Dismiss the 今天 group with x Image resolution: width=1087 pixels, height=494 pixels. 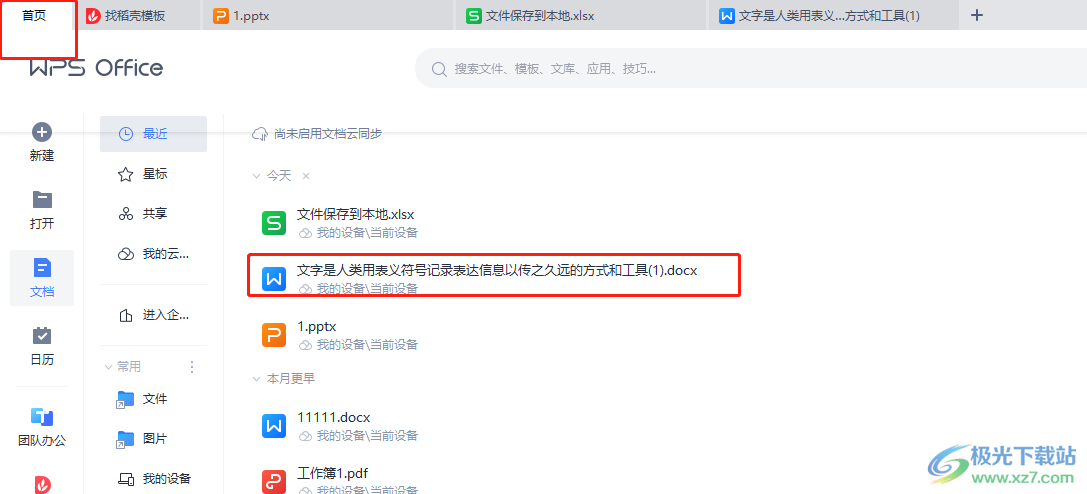[x=306, y=176]
